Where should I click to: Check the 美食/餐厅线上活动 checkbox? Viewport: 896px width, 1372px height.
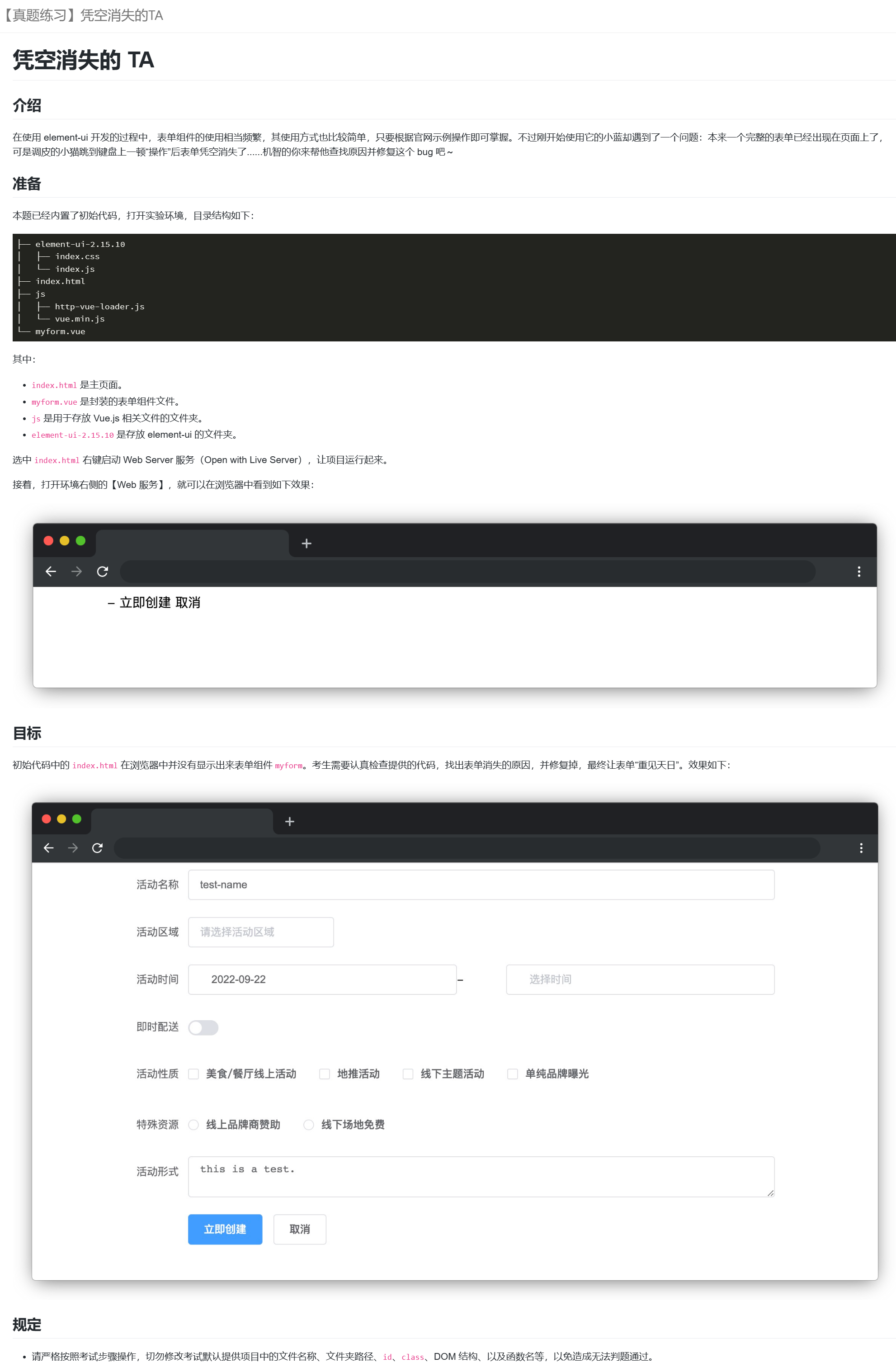click(193, 1074)
